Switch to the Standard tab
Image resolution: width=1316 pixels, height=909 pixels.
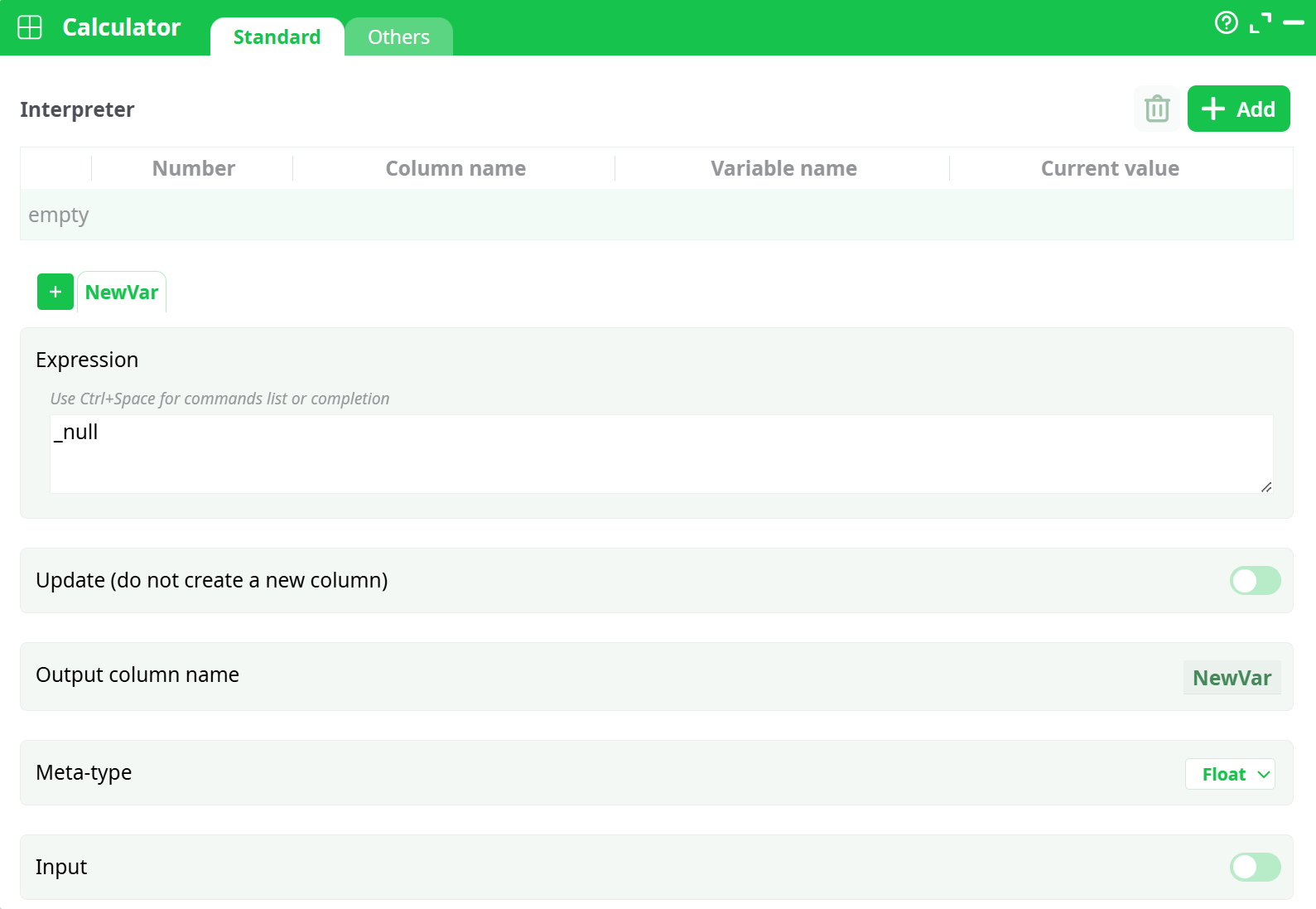277,37
